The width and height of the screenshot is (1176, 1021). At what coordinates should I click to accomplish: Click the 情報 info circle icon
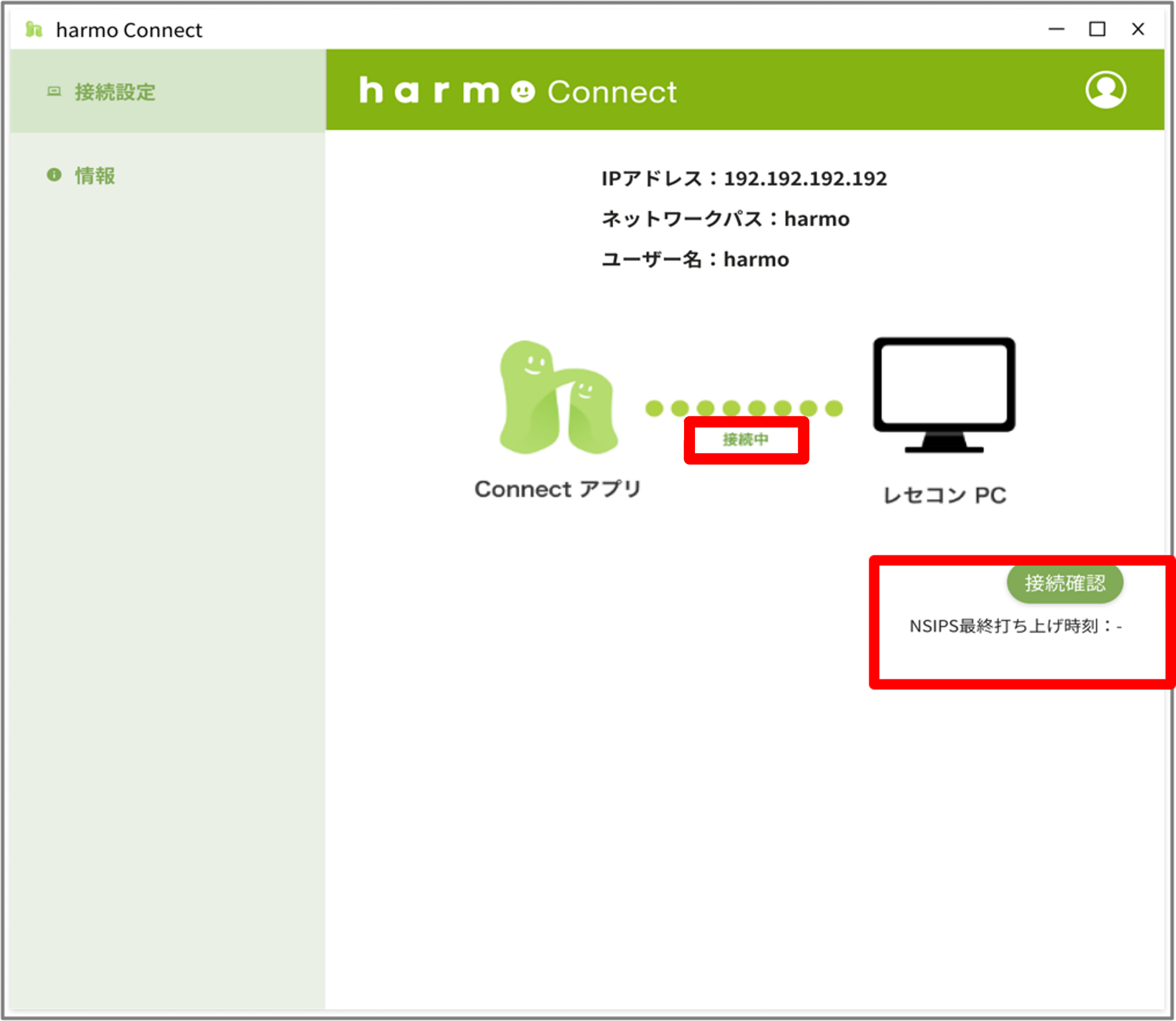[54, 175]
